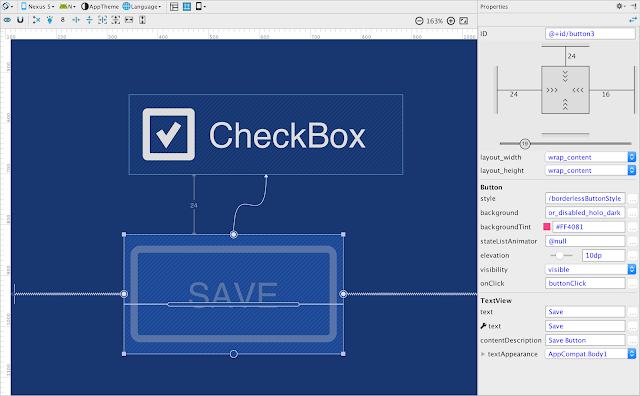
Task: Click the expand vertically icon
Action: click(142, 20)
